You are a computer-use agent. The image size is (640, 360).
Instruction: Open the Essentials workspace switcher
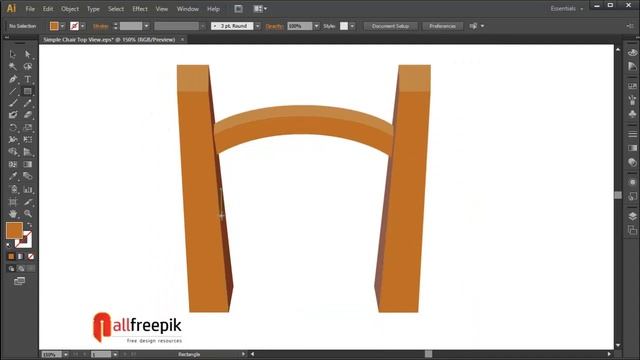567,9
